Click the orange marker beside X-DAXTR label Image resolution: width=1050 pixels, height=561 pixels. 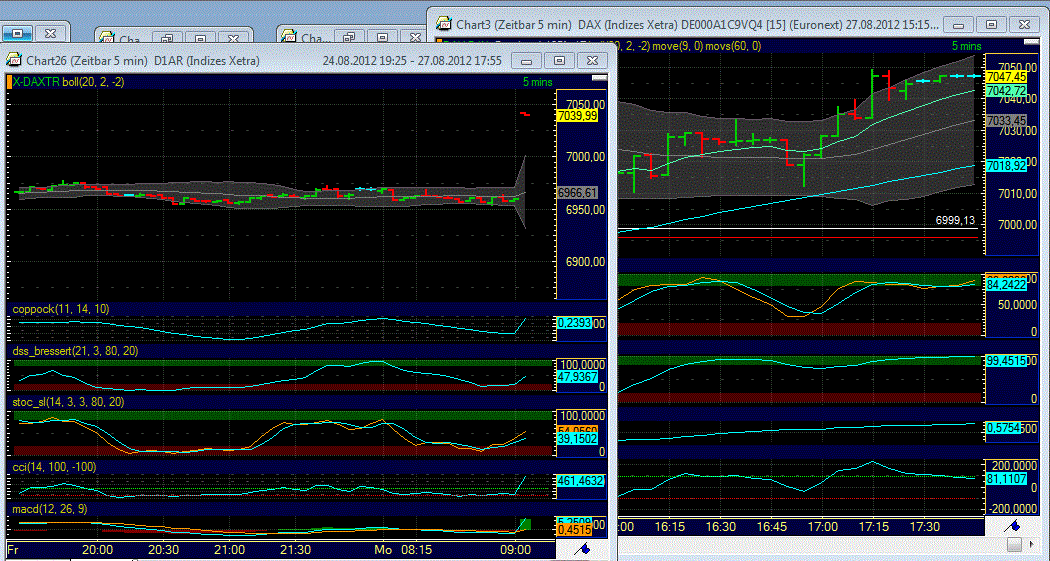9,82
